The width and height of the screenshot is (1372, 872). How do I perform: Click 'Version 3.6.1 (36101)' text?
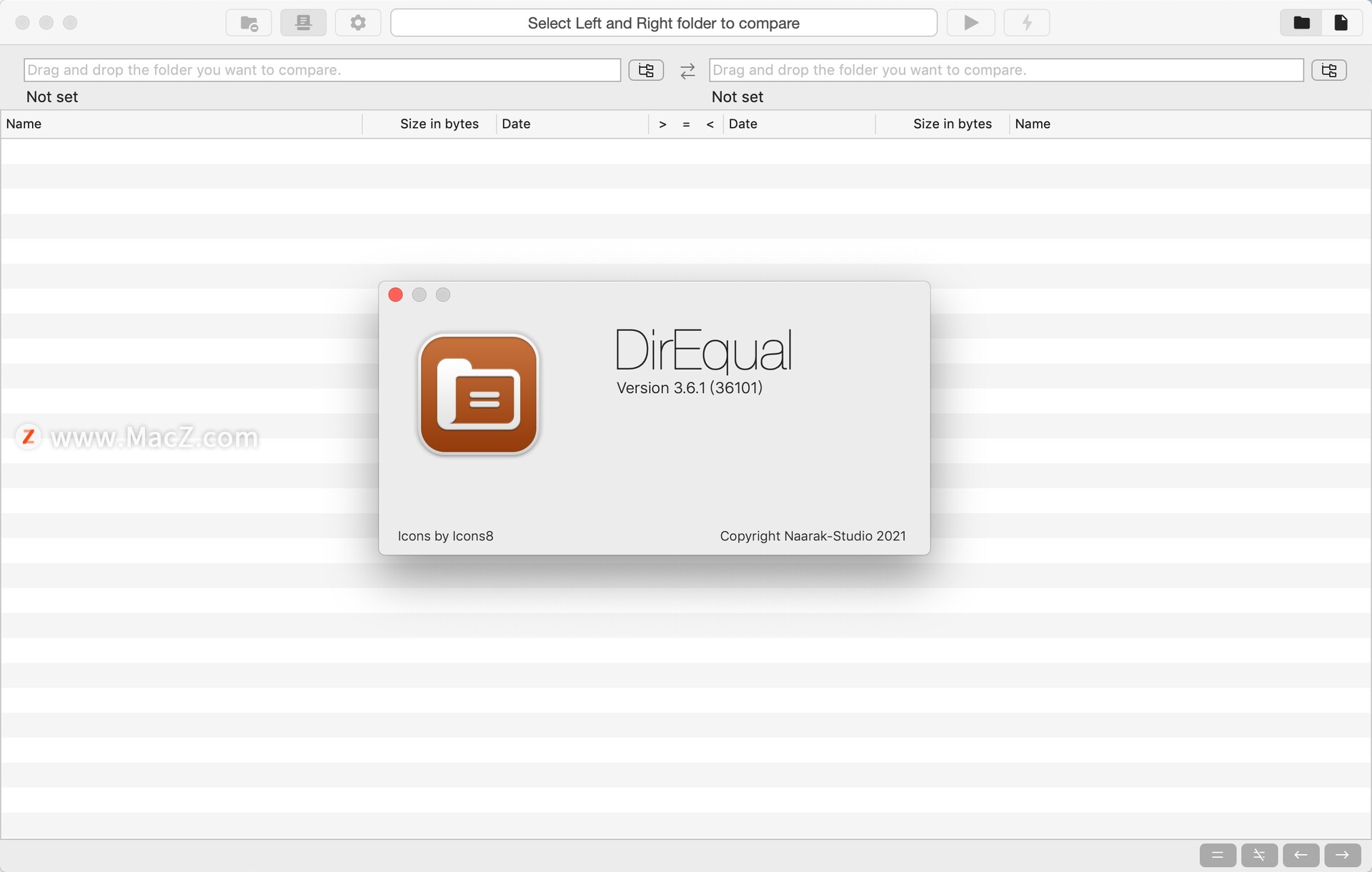[x=690, y=388]
